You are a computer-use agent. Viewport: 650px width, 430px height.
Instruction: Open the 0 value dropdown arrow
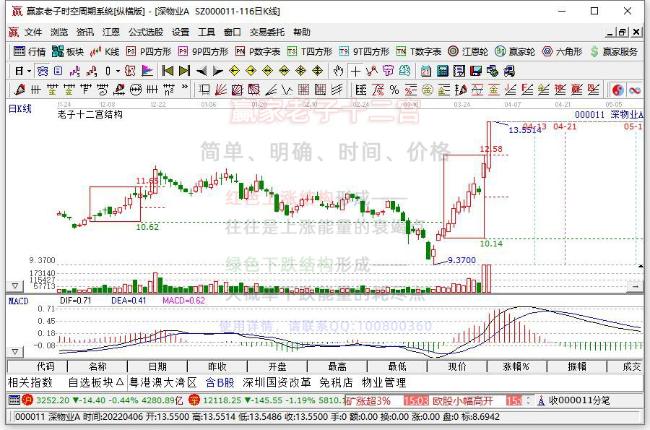pos(118,71)
